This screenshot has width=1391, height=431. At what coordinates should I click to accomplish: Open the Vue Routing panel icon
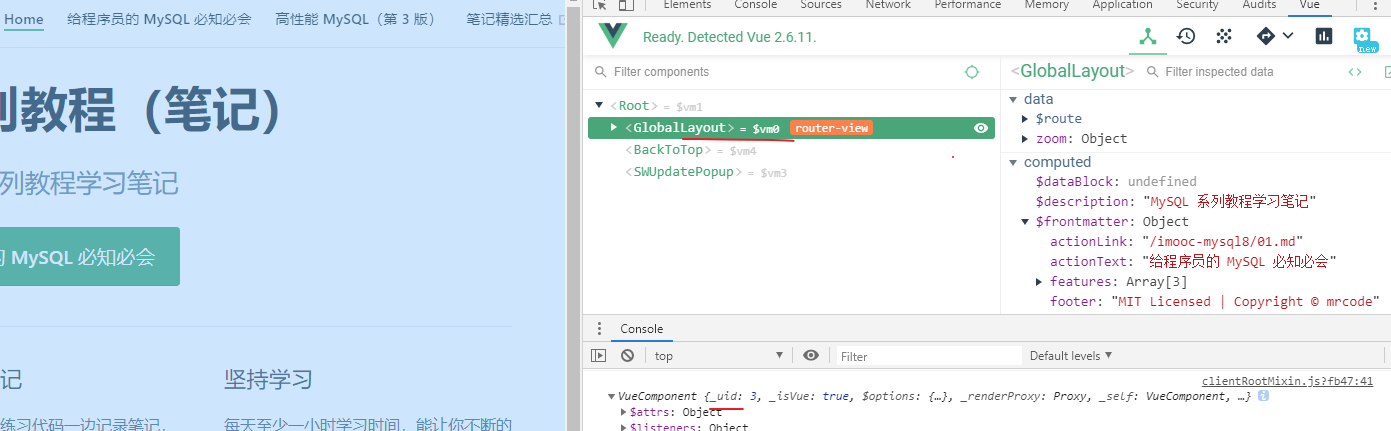tap(1266, 37)
